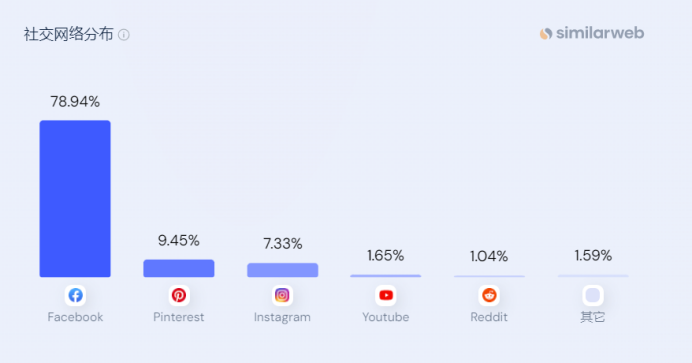Click the 9.45% value label

(179, 240)
